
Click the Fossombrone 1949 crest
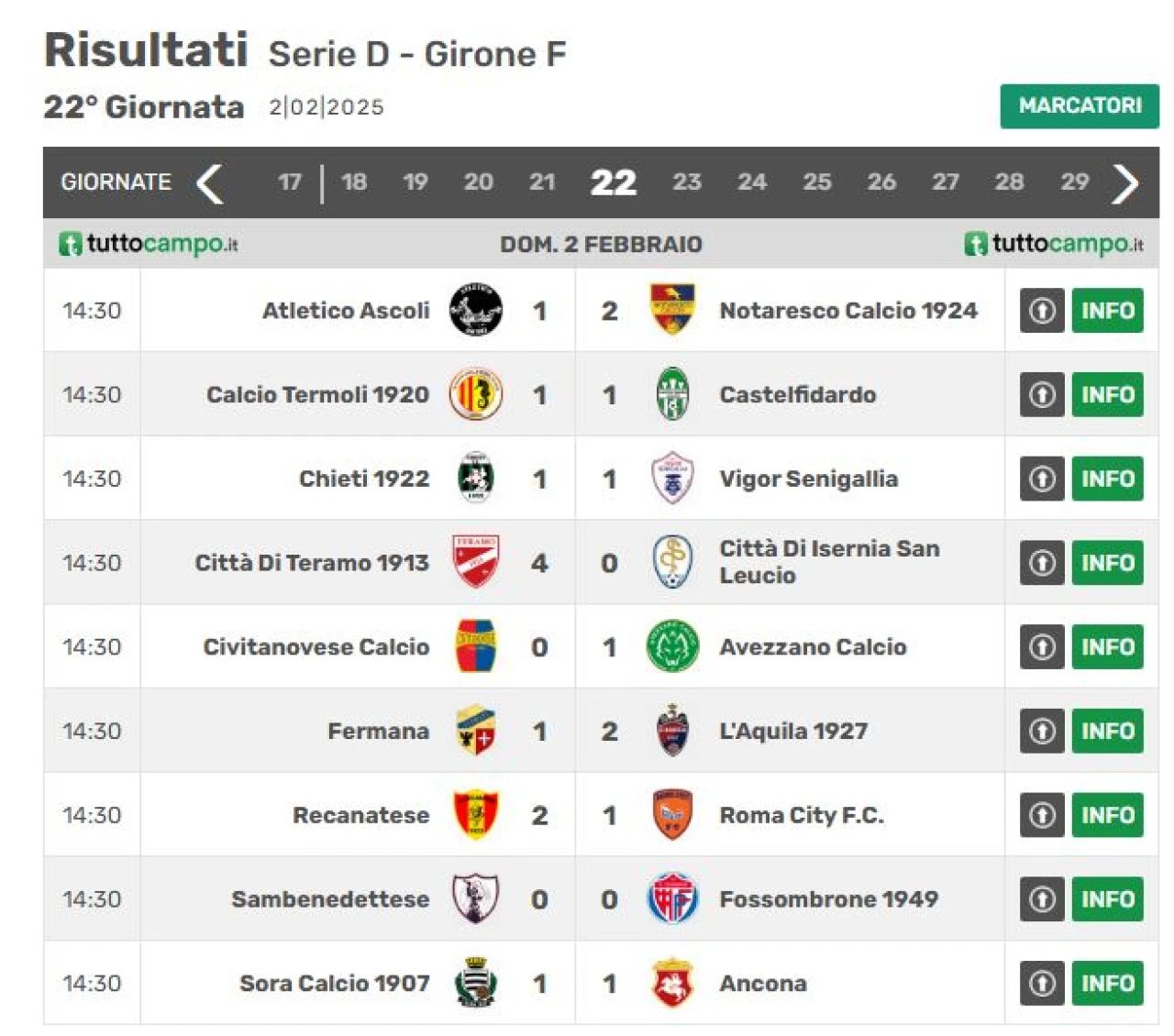[672, 898]
